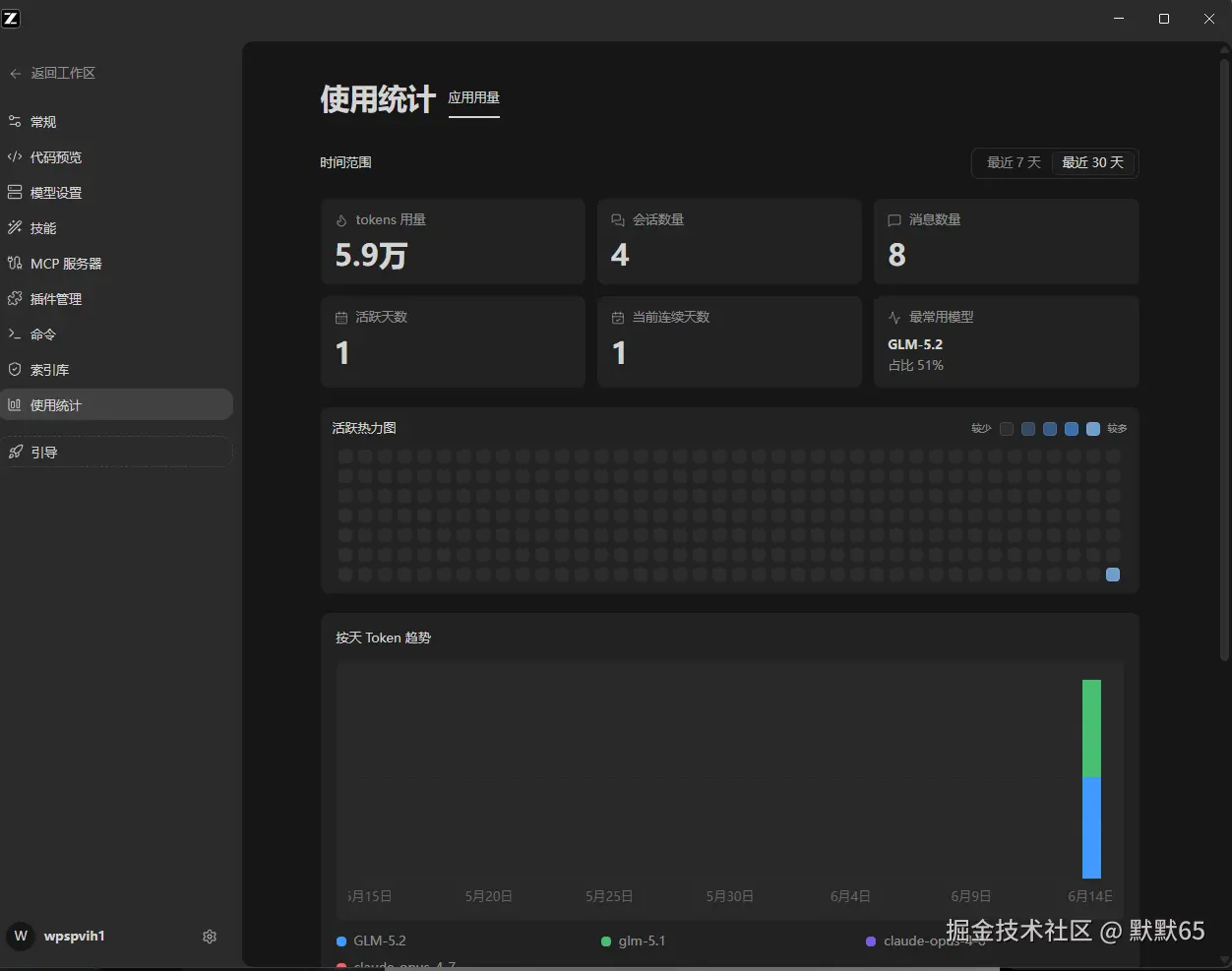Click the 当前连续天数 calendar icon
The width and height of the screenshot is (1232, 971).
click(618, 318)
